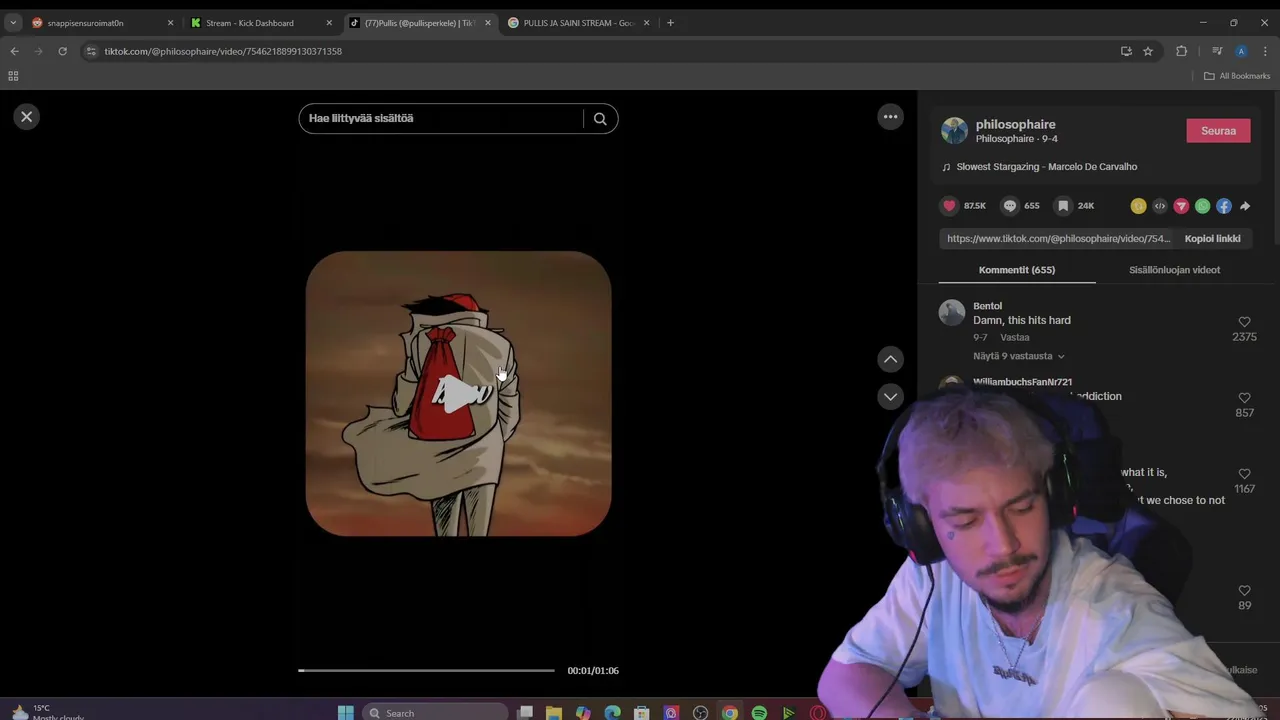This screenshot has width=1280, height=720.
Task: Open Chrome three-dot menu
Action: (x=1265, y=51)
